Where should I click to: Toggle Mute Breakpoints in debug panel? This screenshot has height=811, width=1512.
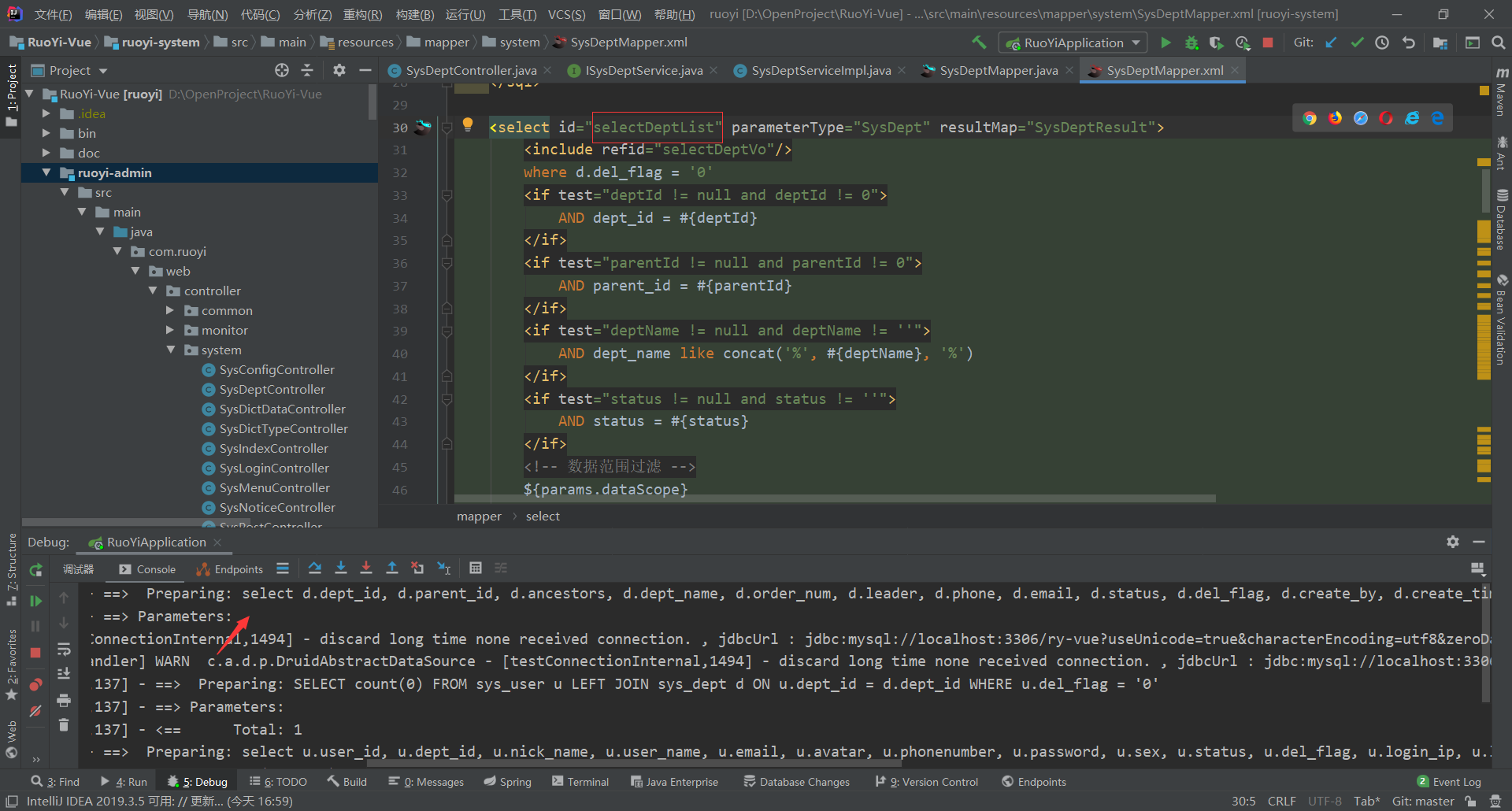tap(35, 710)
